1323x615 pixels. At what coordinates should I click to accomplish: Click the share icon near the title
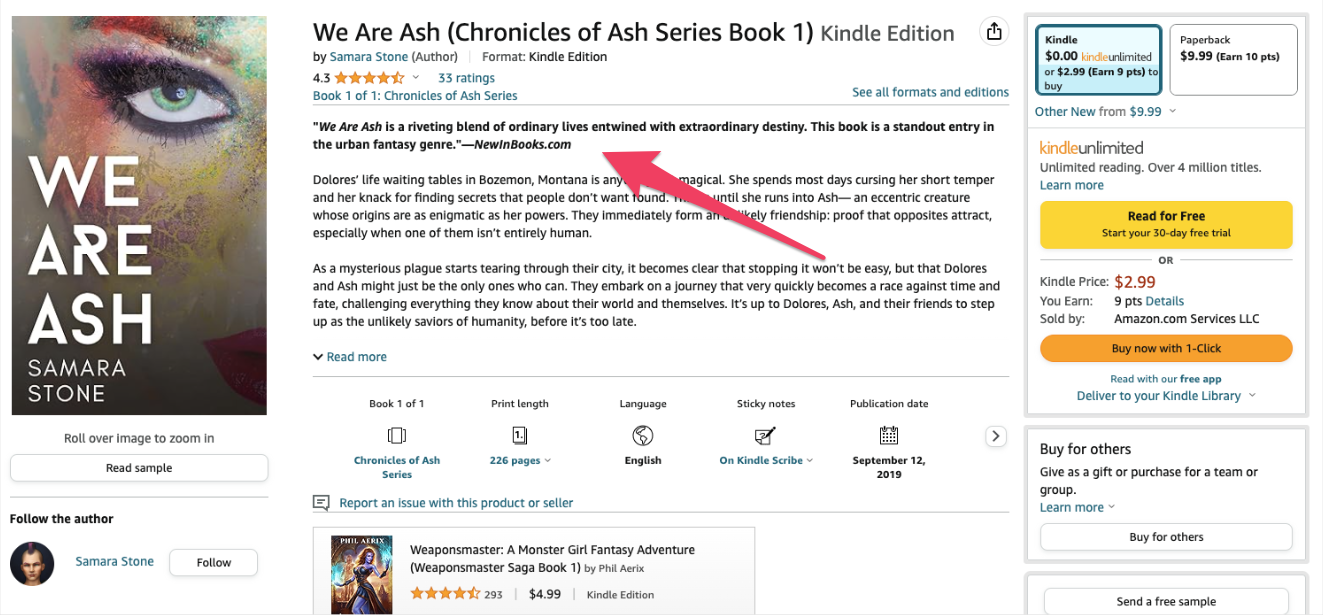tap(994, 30)
